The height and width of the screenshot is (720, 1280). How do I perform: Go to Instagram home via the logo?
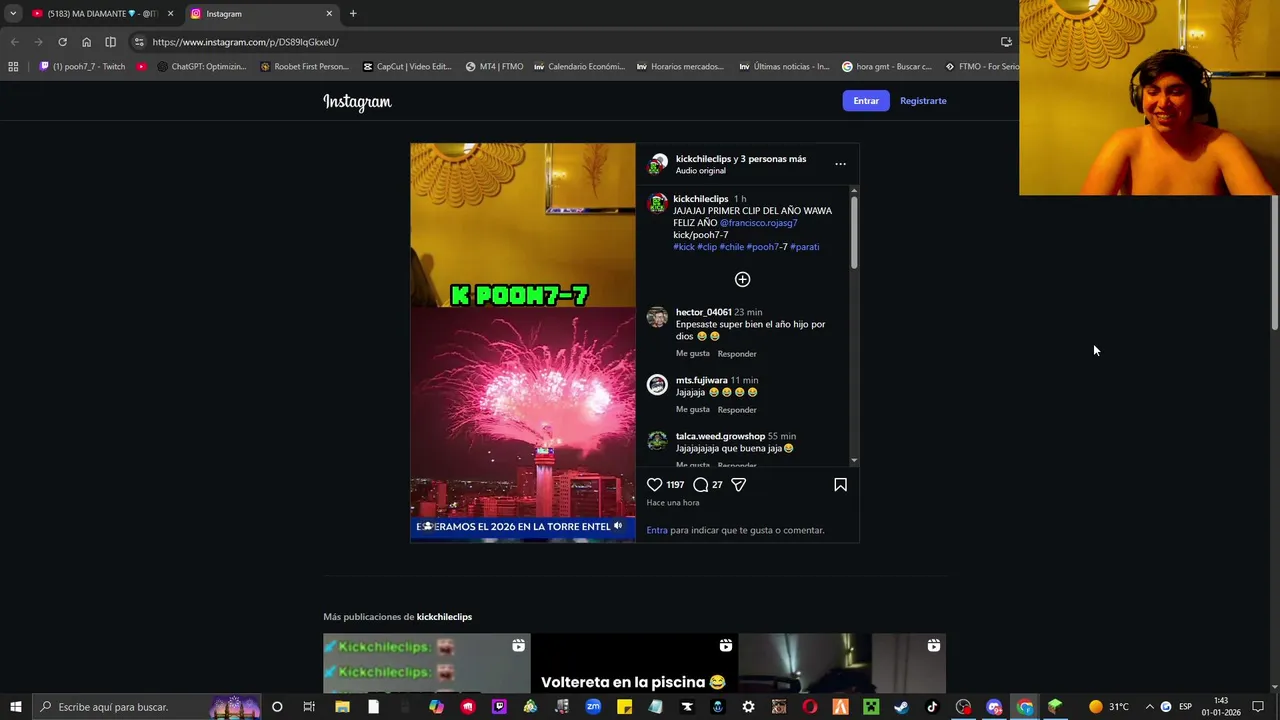coord(357,101)
